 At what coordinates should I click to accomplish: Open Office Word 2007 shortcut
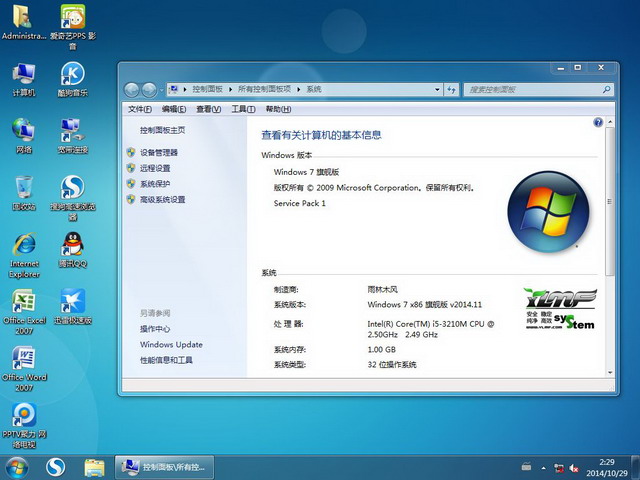(x=24, y=369)
